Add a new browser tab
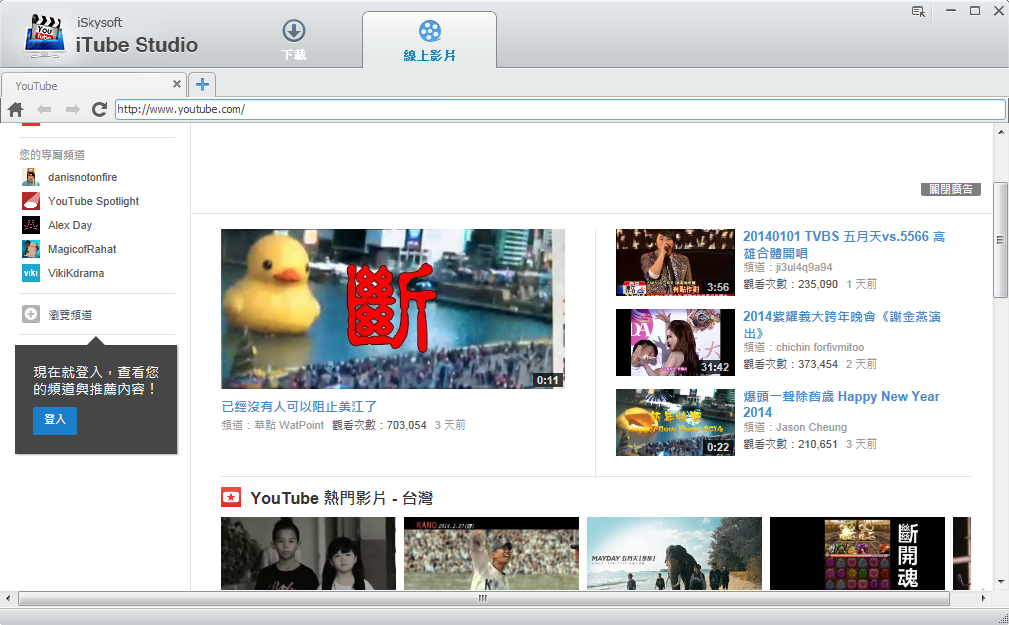This screenshot has height=625, width=1009. (202, 85)
